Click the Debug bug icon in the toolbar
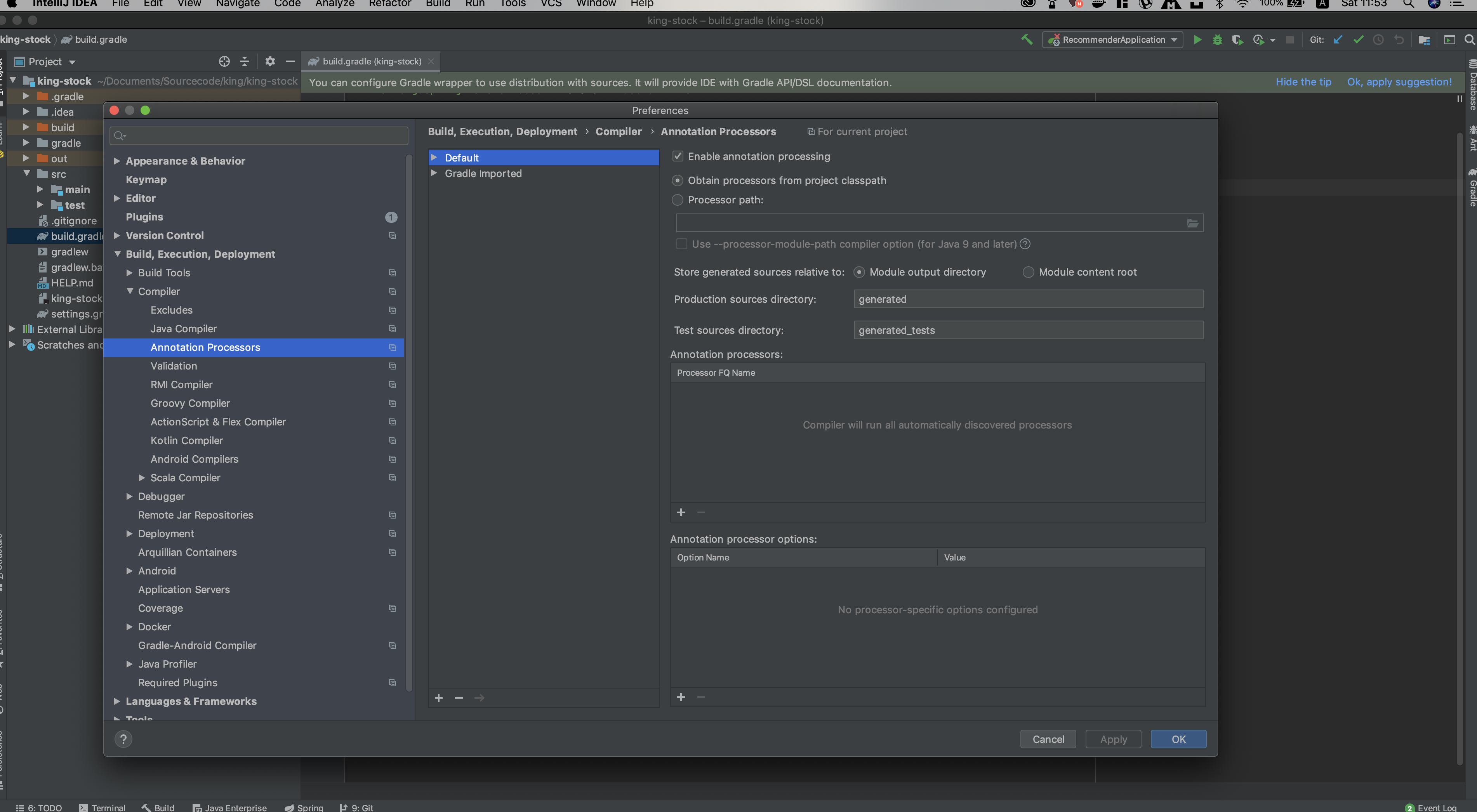Image resolution: width=1477 pixels, height=812 pixels. tap(1217, 40)
